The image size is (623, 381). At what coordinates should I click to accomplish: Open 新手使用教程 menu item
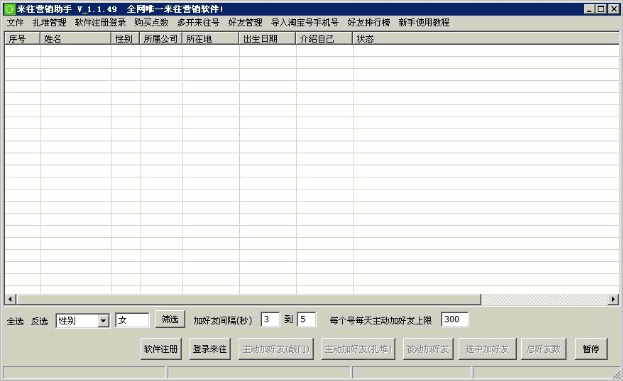coord(424,23)
